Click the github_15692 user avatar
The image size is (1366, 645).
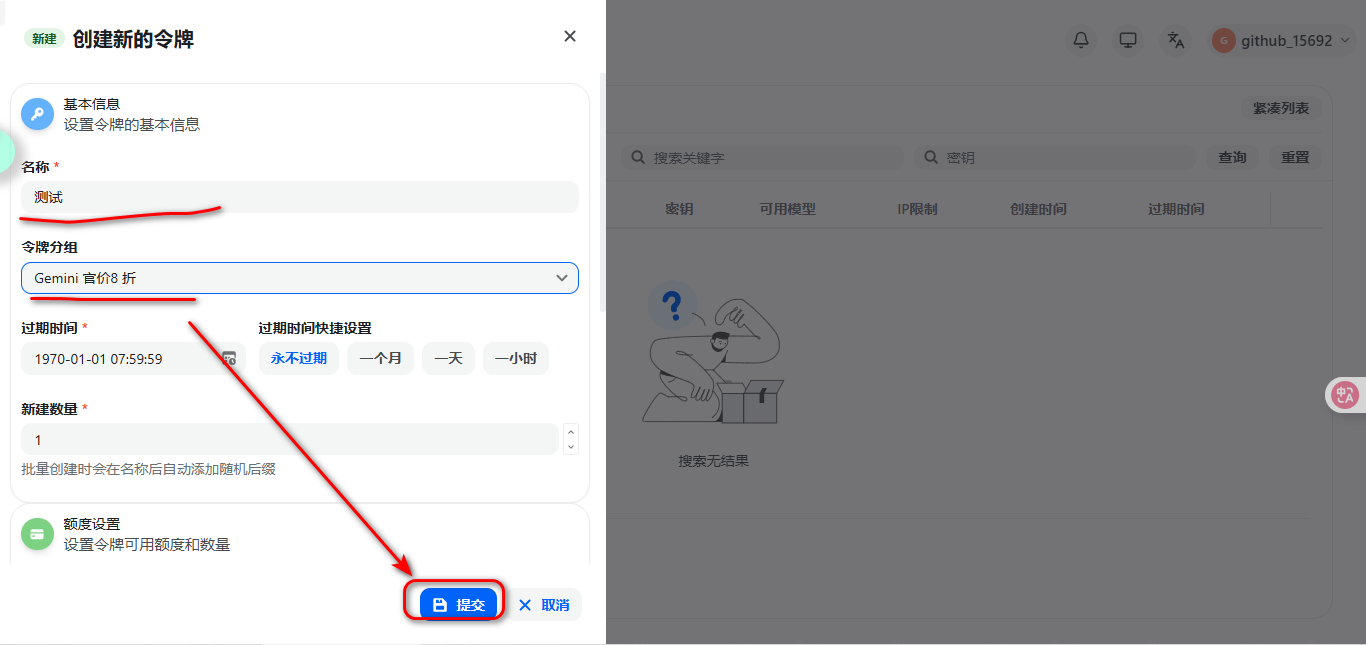(1223, 40)
